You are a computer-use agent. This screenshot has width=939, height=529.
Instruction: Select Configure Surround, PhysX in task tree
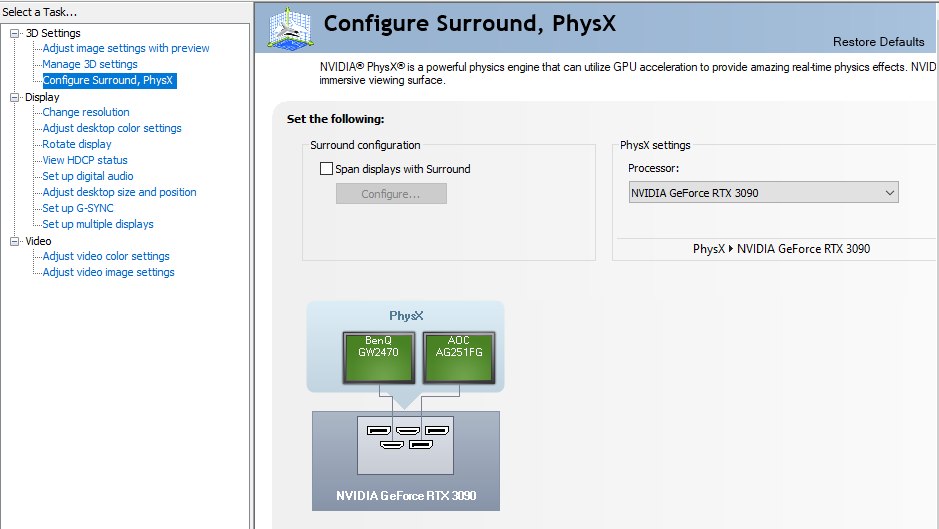(108, 80)
